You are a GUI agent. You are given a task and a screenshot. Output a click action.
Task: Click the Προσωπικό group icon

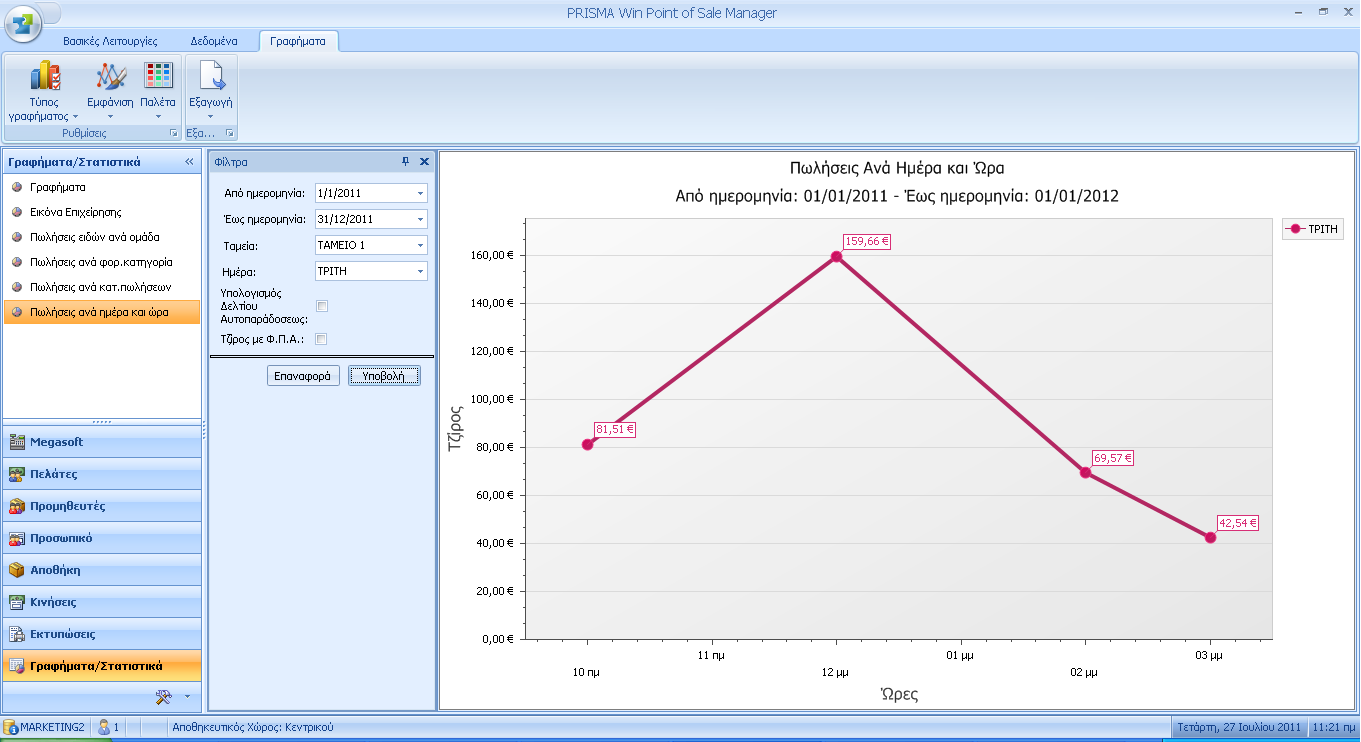16,538
